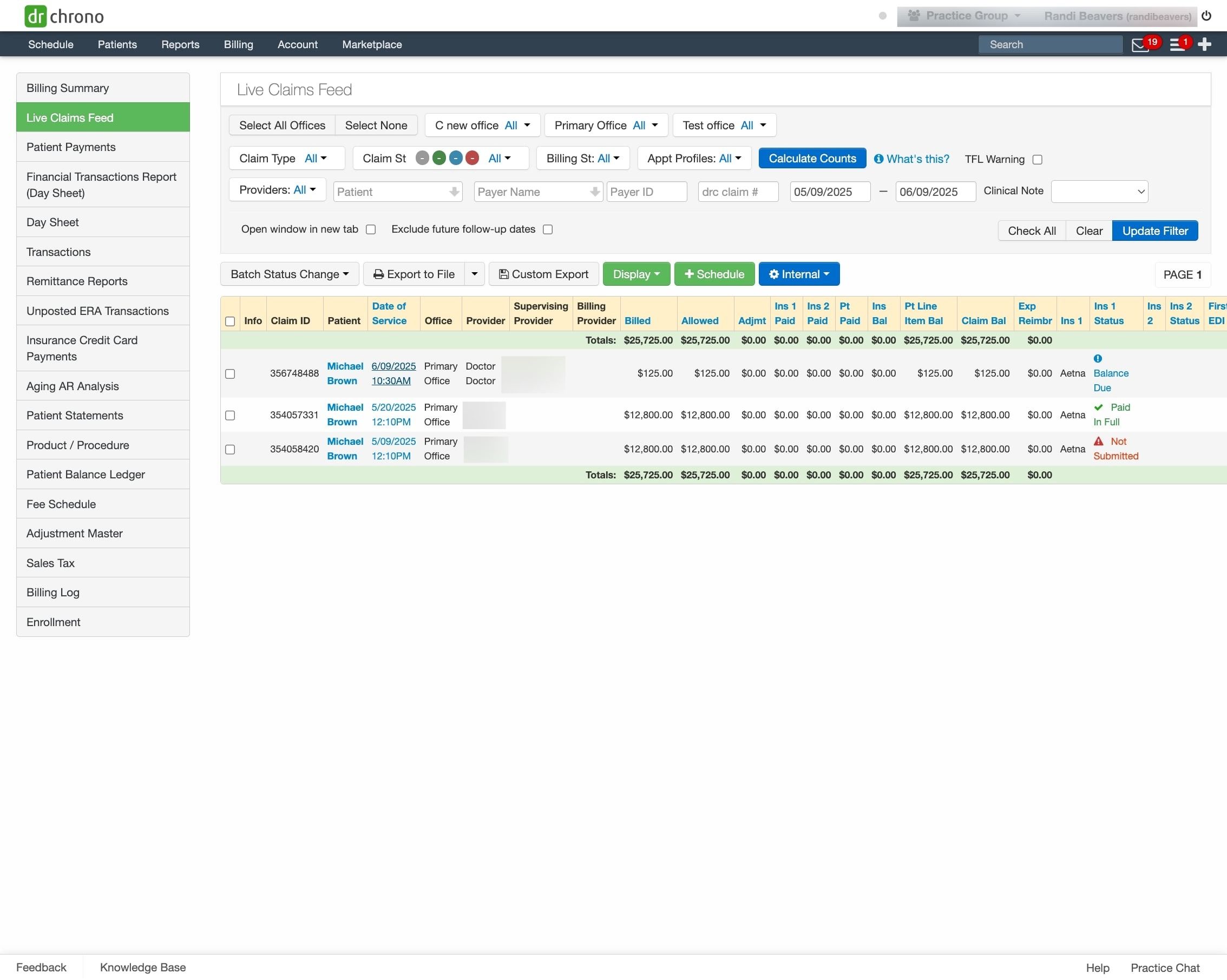Click the start date field 05/09/2025
The width and height of the screenshot is (1227, 980).
(x=830, y=192)
